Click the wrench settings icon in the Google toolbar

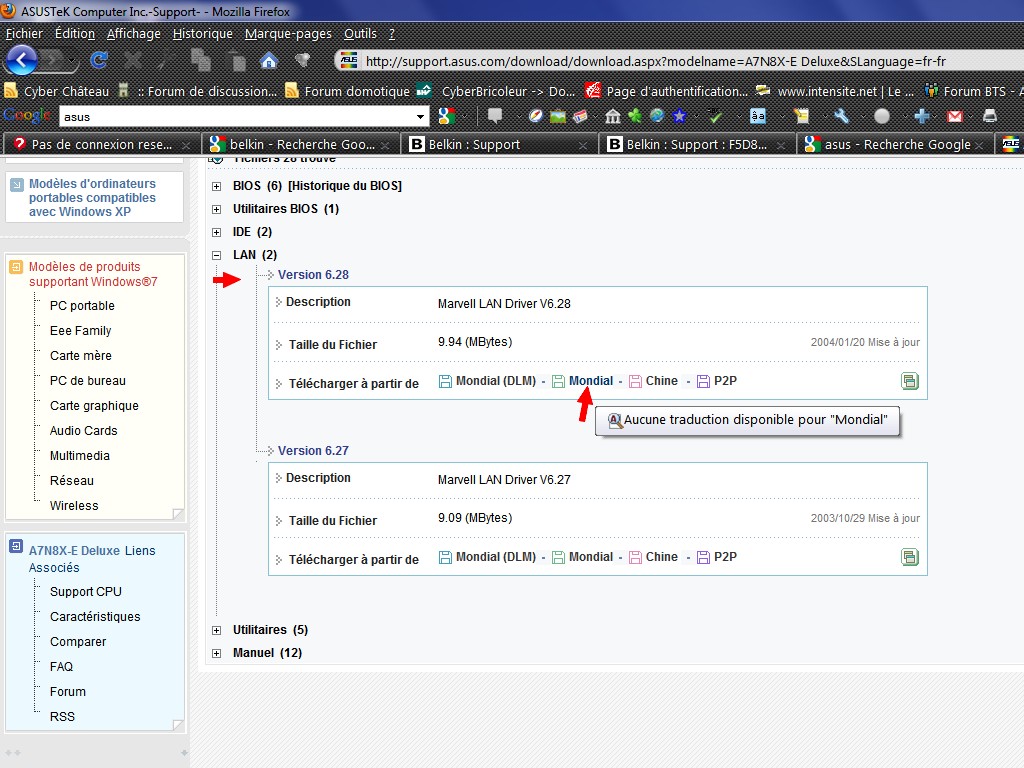point(842,116)
